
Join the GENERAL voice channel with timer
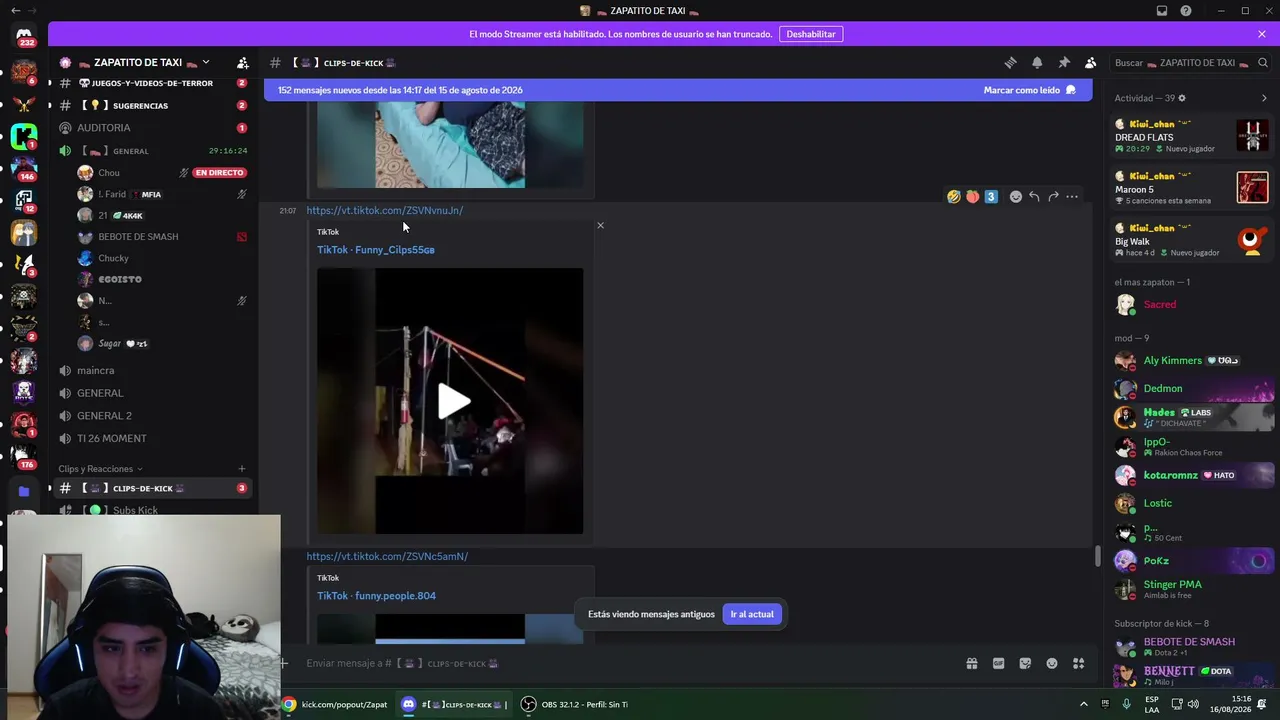click(152, 151)
